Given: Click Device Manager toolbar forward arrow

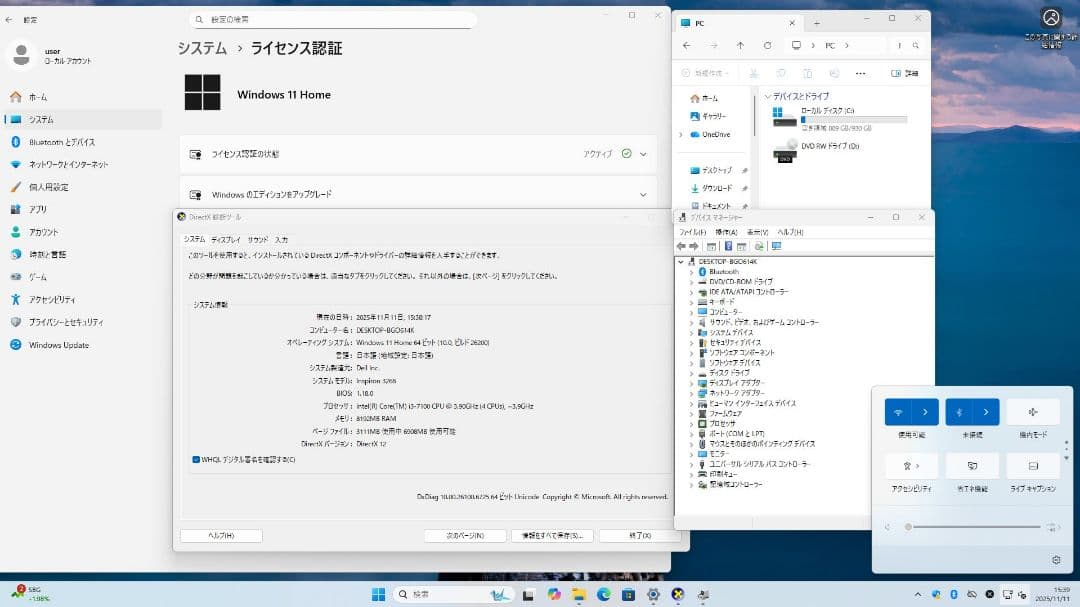Looking at the screenshot, I should click(694, 246).
